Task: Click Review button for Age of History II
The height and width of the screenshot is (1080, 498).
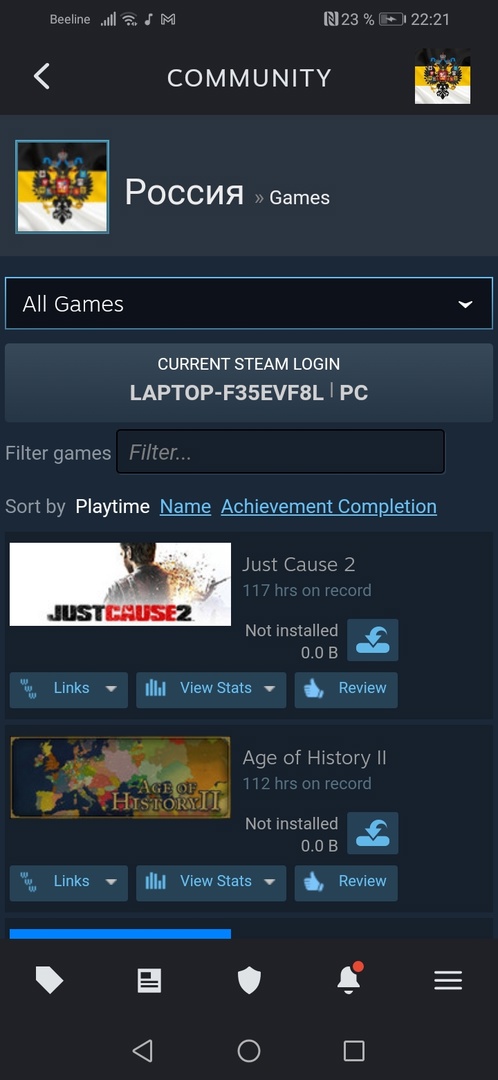Action: (x=346, y=882)
